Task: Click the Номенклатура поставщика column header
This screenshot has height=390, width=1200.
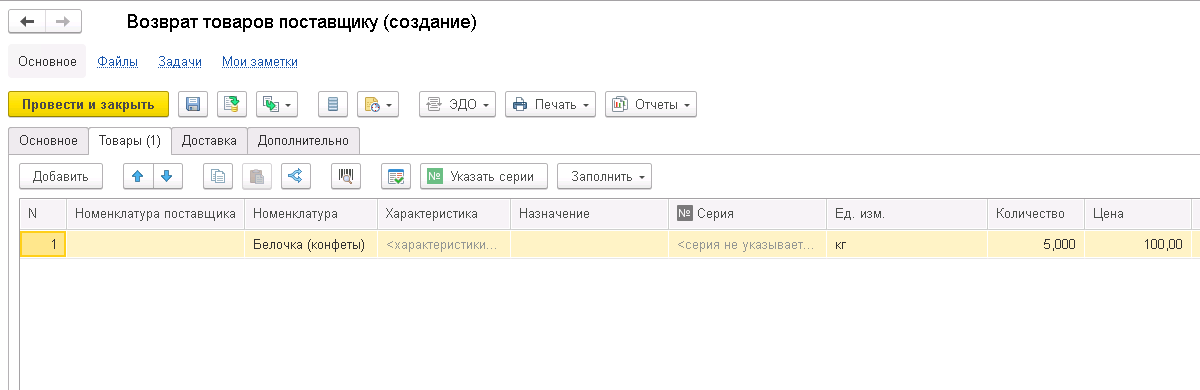Action: [155, 214]
